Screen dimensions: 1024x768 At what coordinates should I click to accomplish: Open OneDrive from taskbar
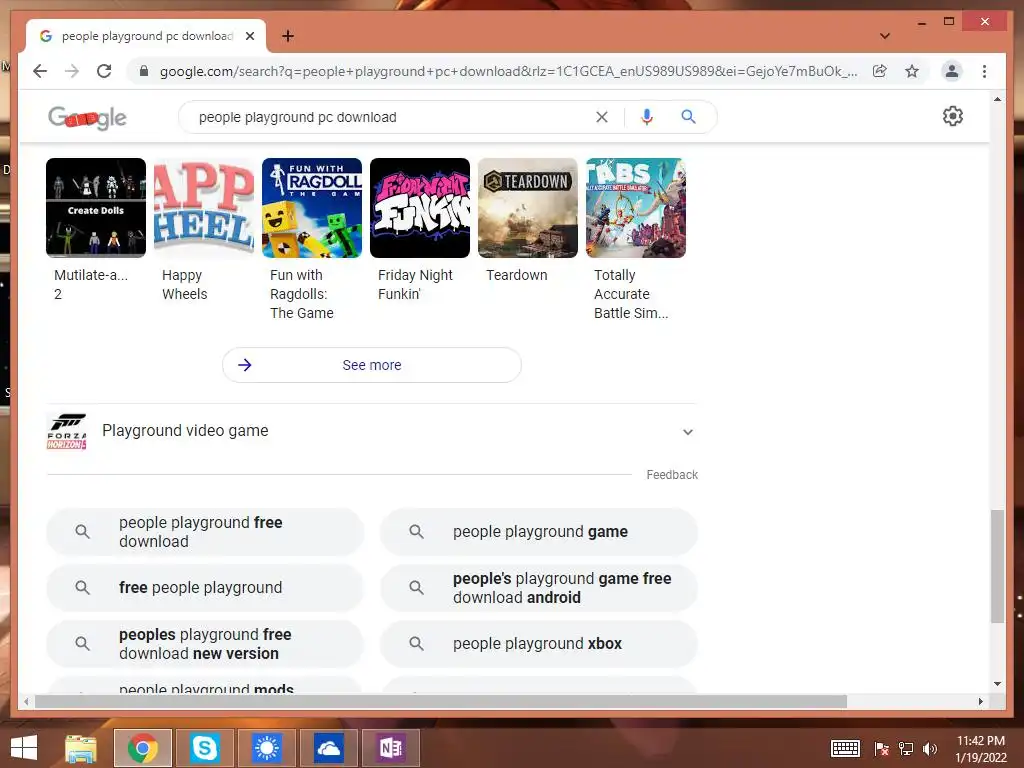[328, 748]
